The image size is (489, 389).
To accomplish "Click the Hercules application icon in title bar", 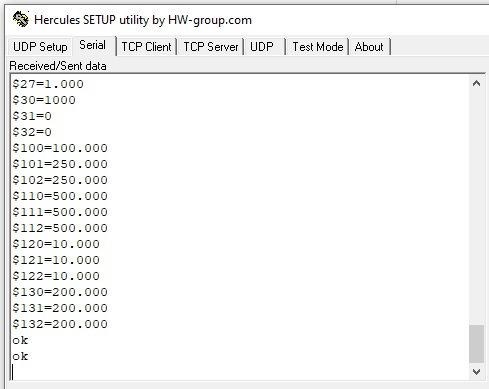I will tap(21, 19).
